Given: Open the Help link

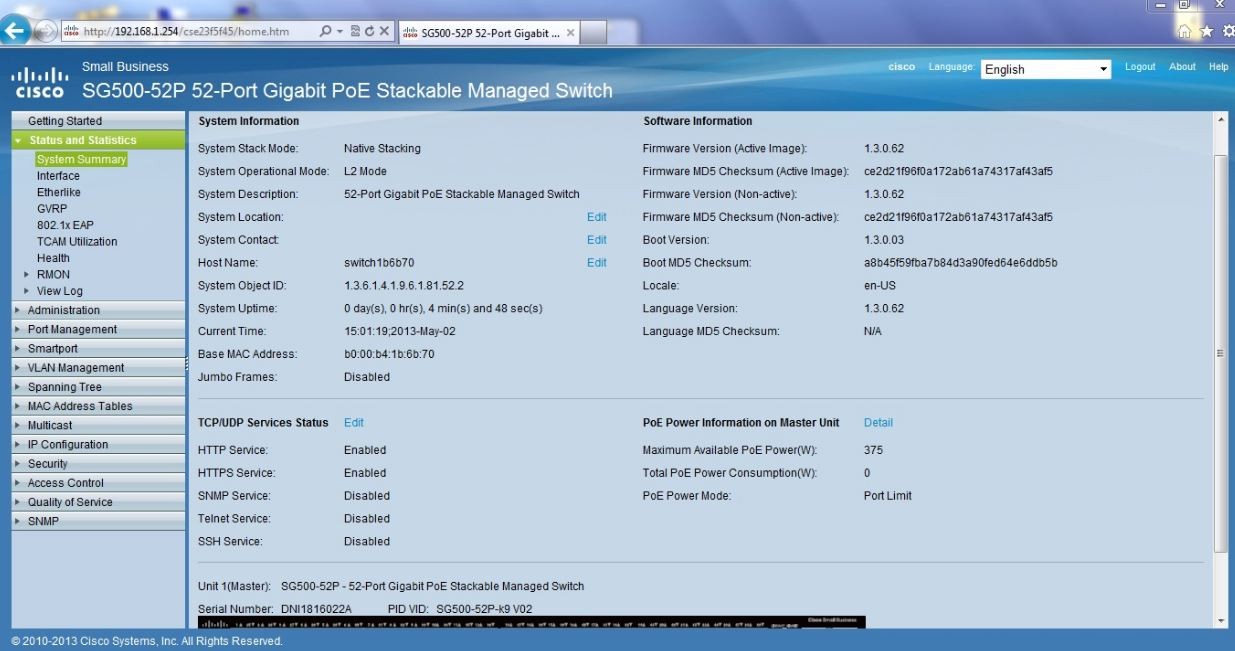Looking at the screenshot, I should [1218, 67].
